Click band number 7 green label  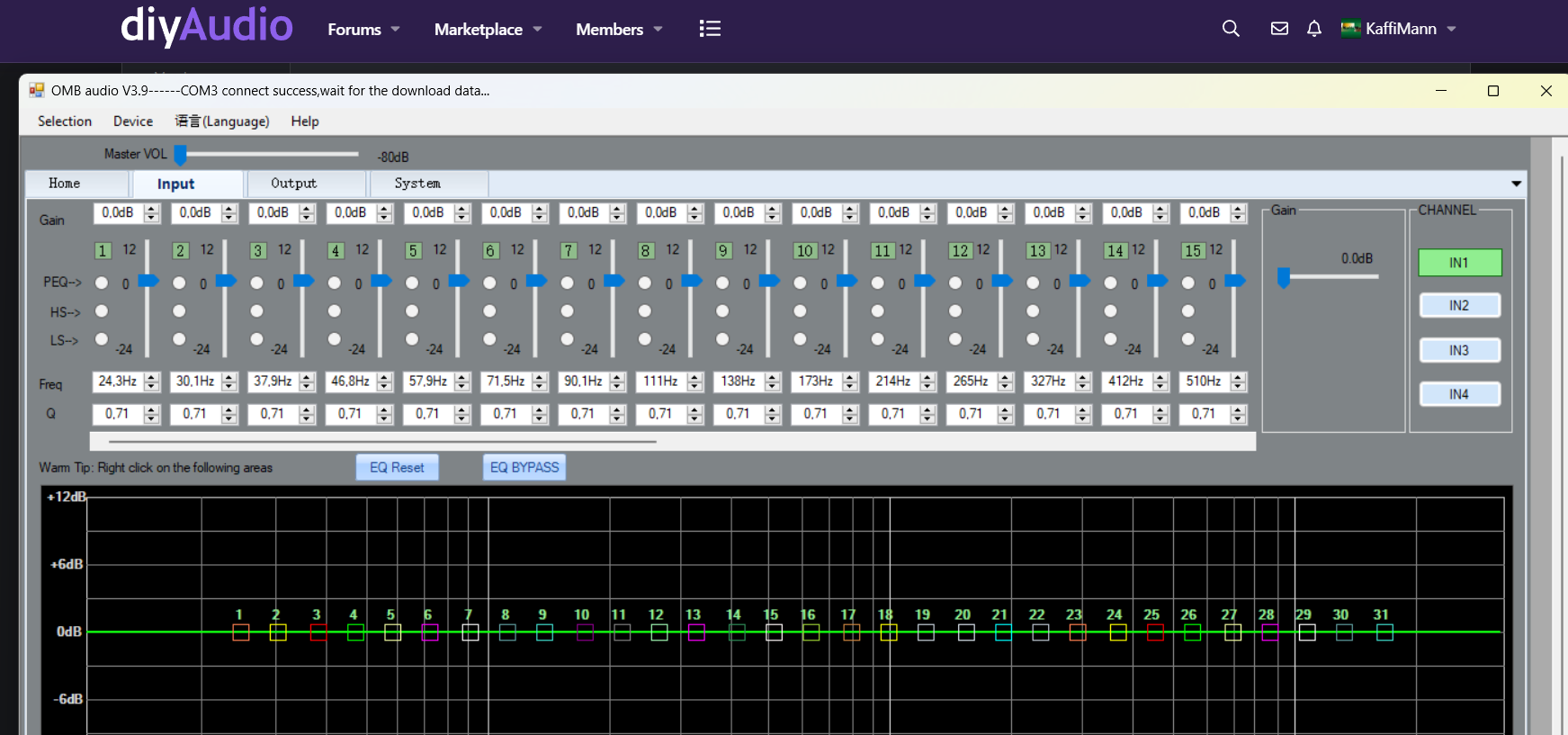click(x=569, y=251)
